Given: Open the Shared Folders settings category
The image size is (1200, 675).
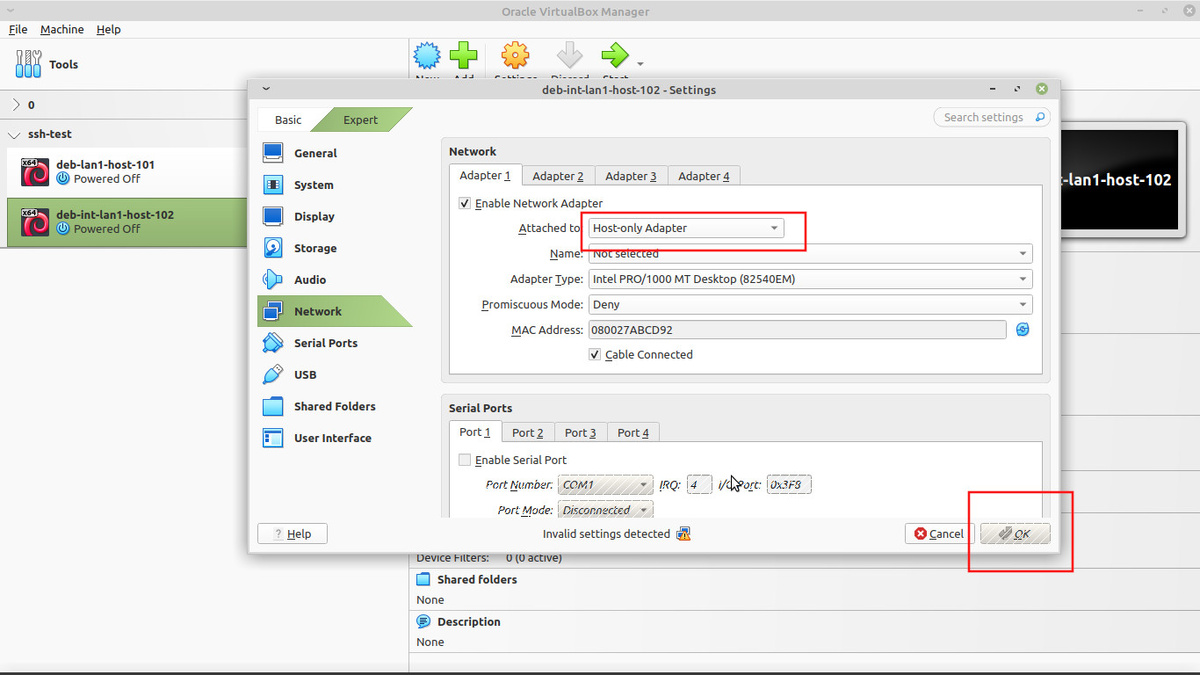Looking at the screenshot, I should [334, 406].
